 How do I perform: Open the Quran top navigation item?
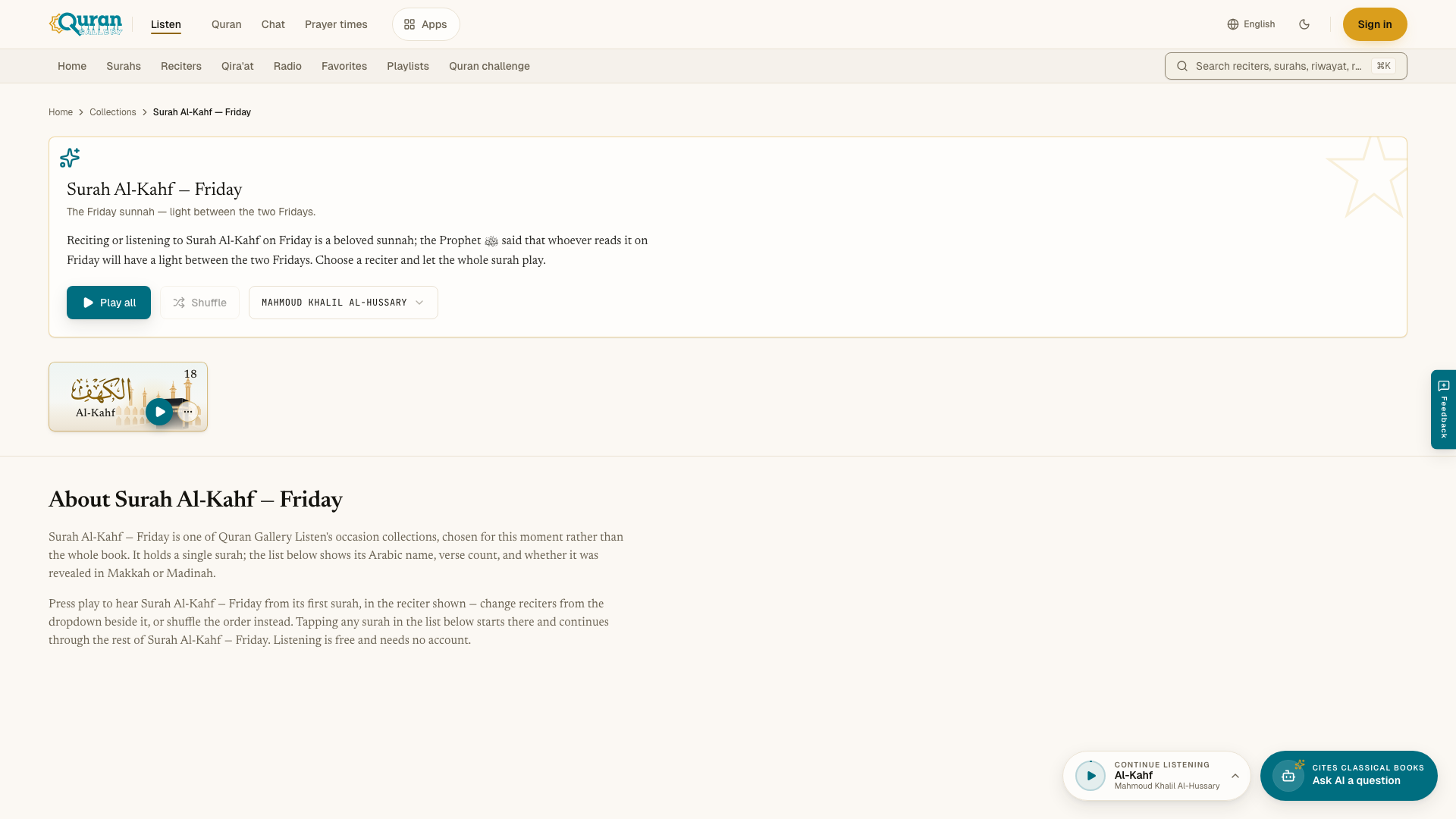click(227, 24)
